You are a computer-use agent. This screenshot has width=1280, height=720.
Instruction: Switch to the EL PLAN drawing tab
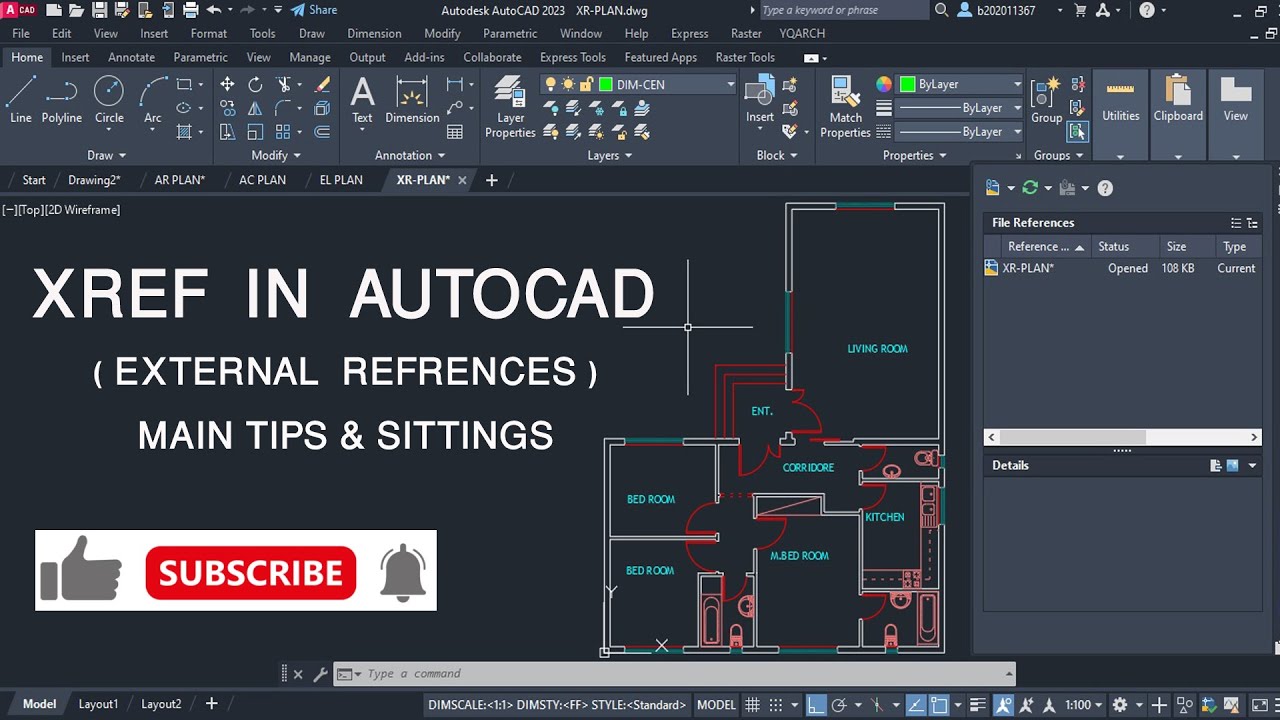tap(341, 180)
